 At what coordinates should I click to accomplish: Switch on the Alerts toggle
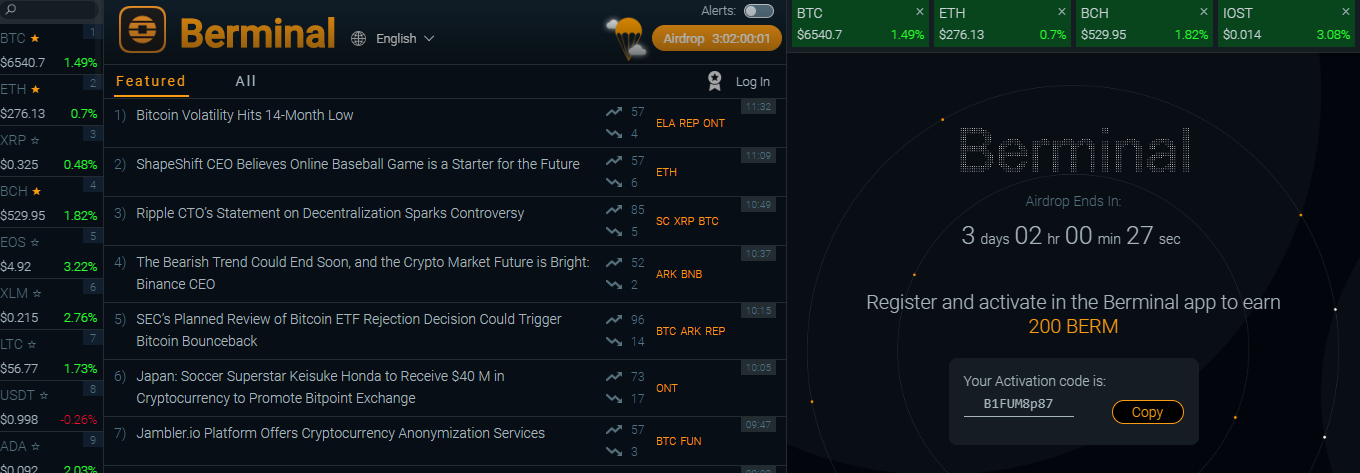pos(758,11)
